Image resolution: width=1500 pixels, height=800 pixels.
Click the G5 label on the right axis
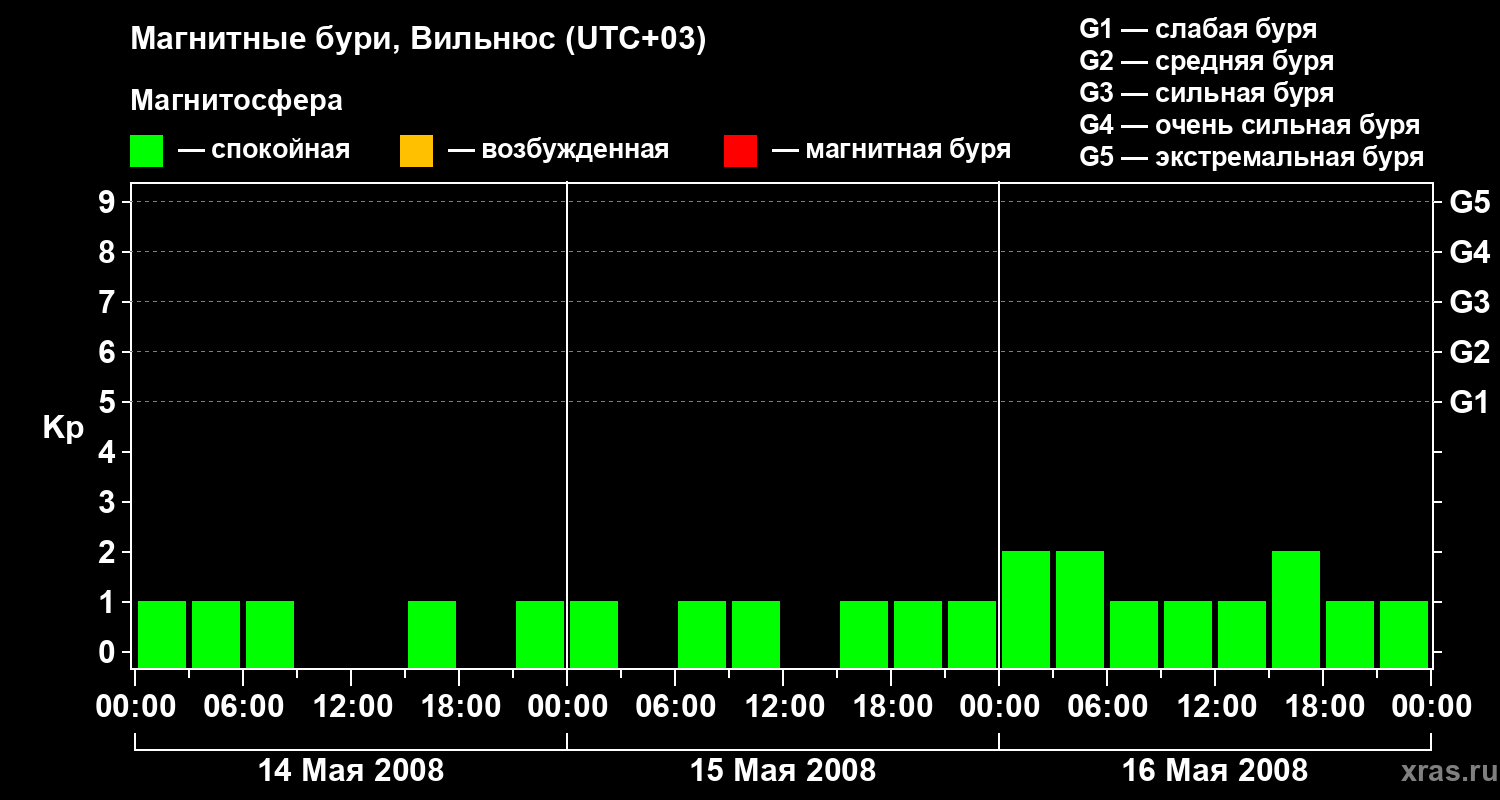click(x=1469, y=202)
